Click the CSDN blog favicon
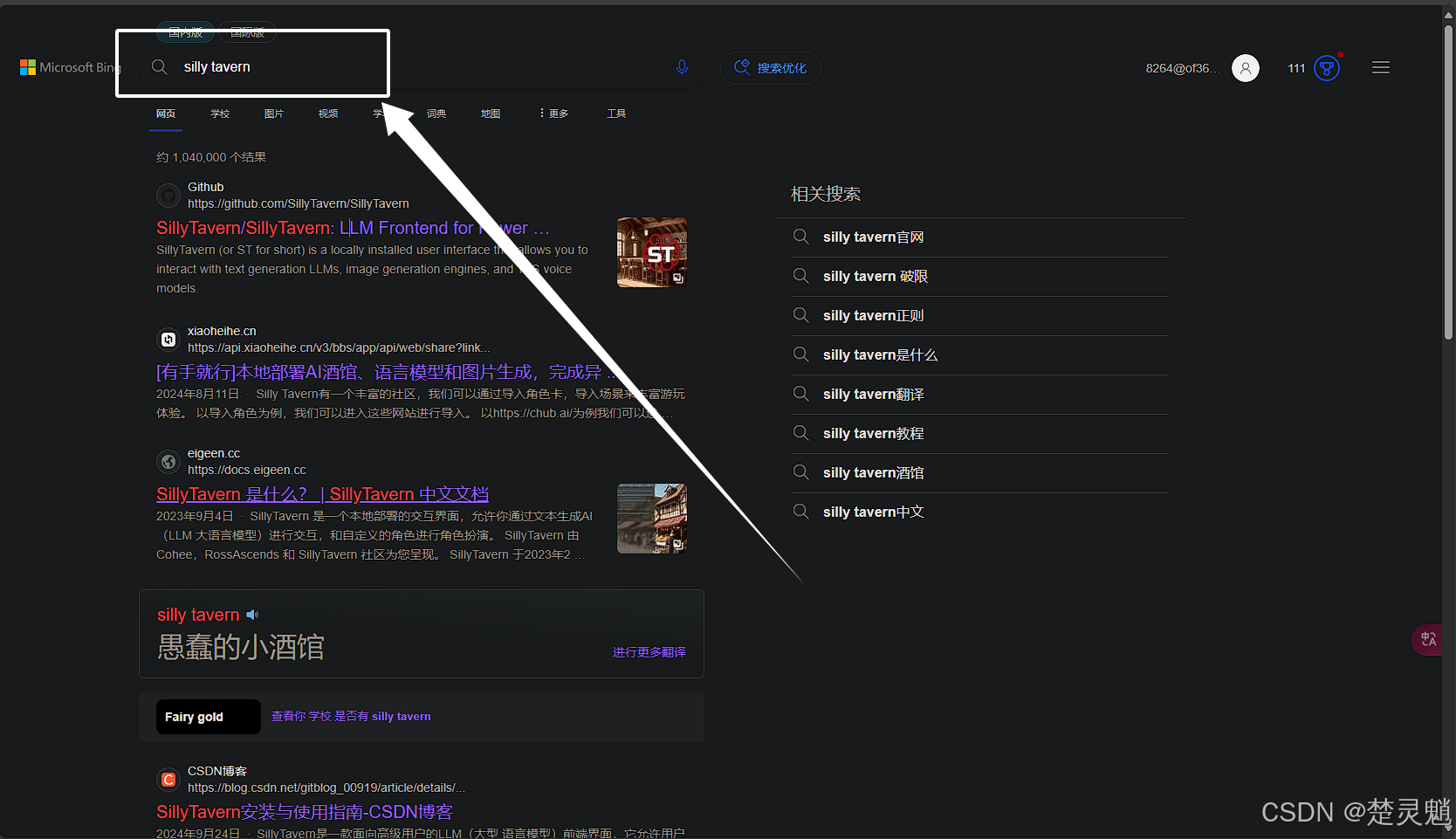Image resolution: width=1456 pixels, height=839 pixels. coord(168,780)
